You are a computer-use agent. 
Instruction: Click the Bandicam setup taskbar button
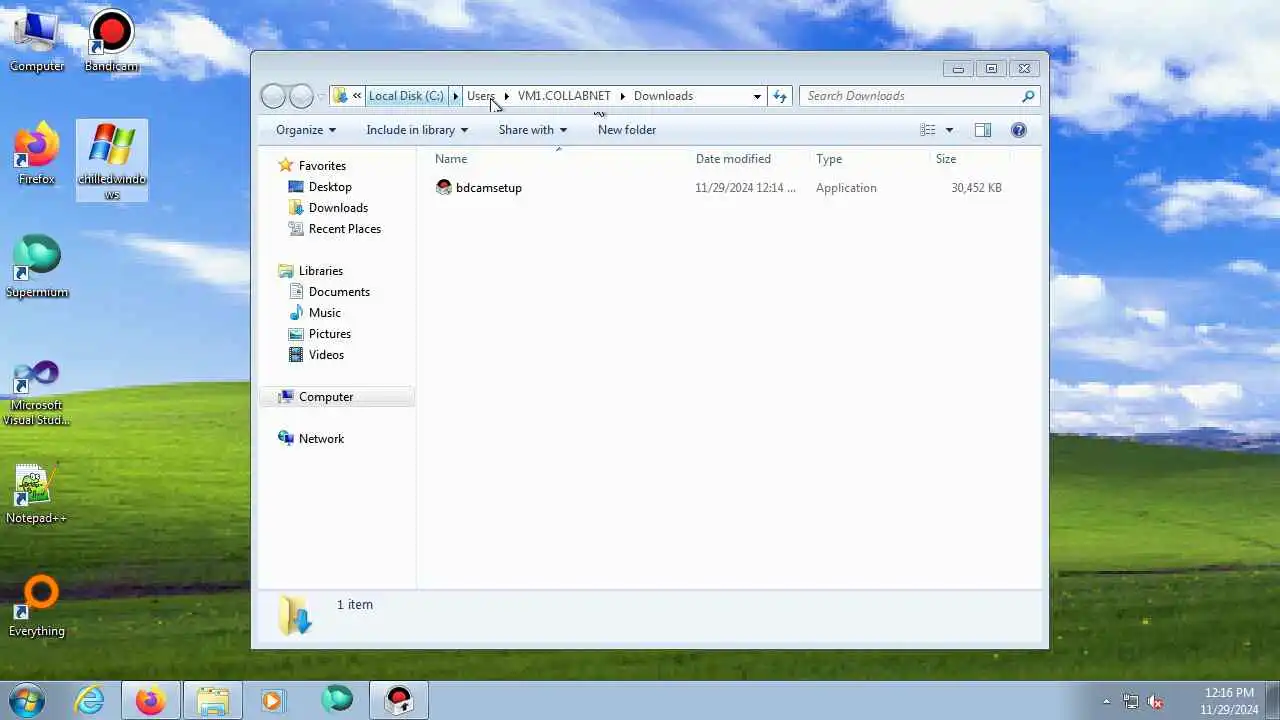click(399, 700)
